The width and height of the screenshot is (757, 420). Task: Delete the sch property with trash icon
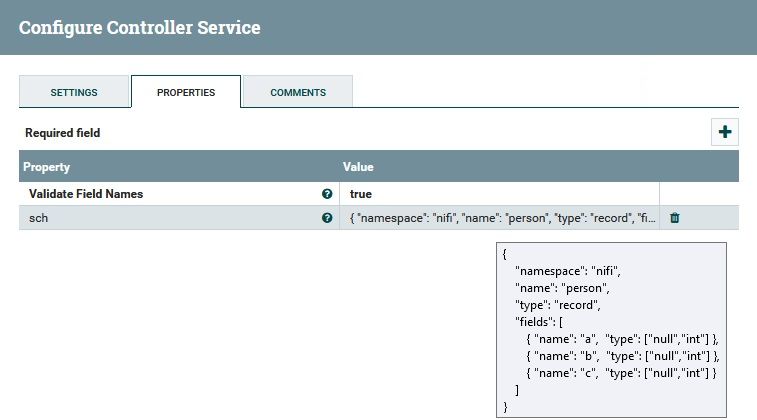675,218
